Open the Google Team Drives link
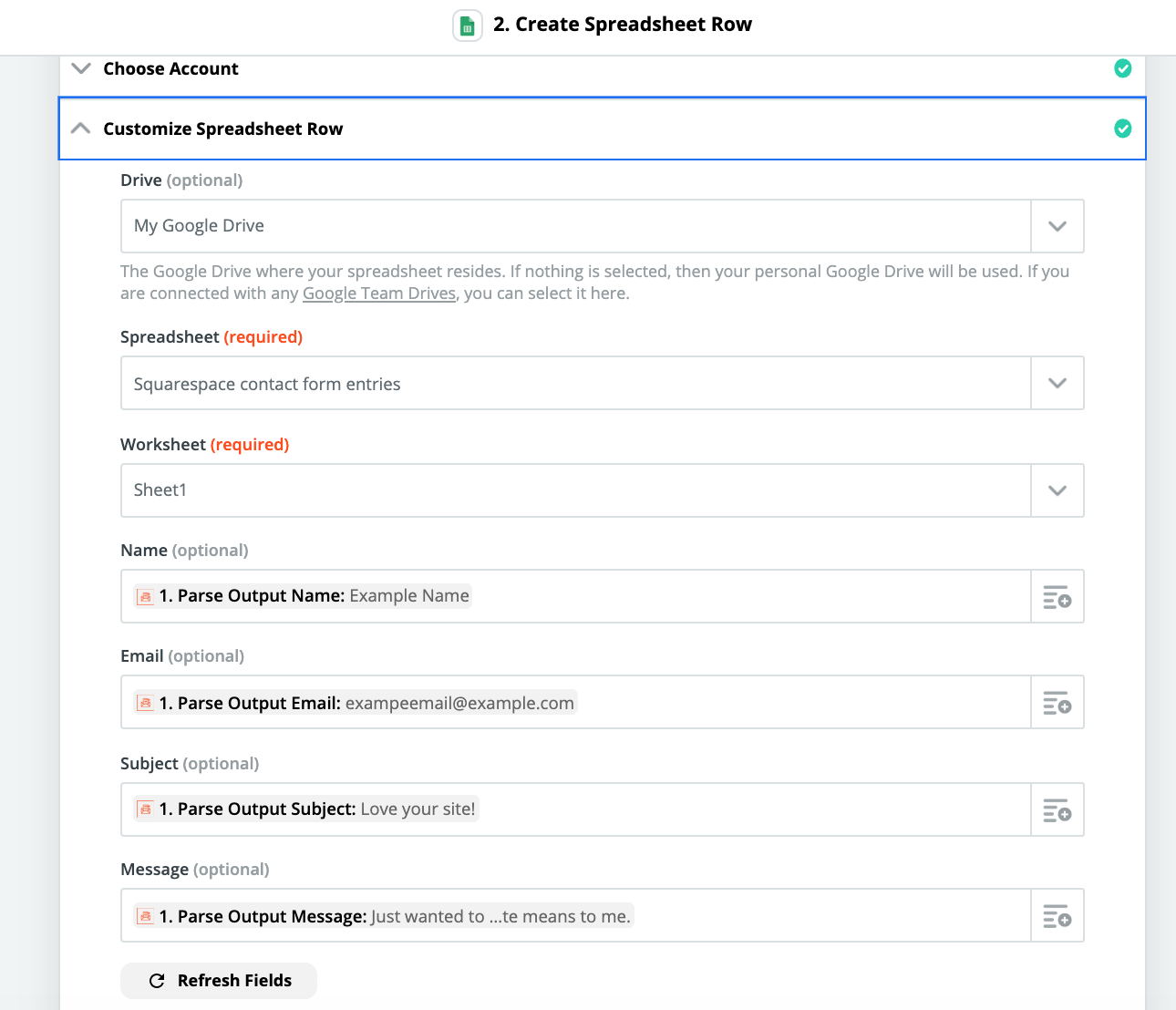 pyautogui.click(x=379, y=294)
